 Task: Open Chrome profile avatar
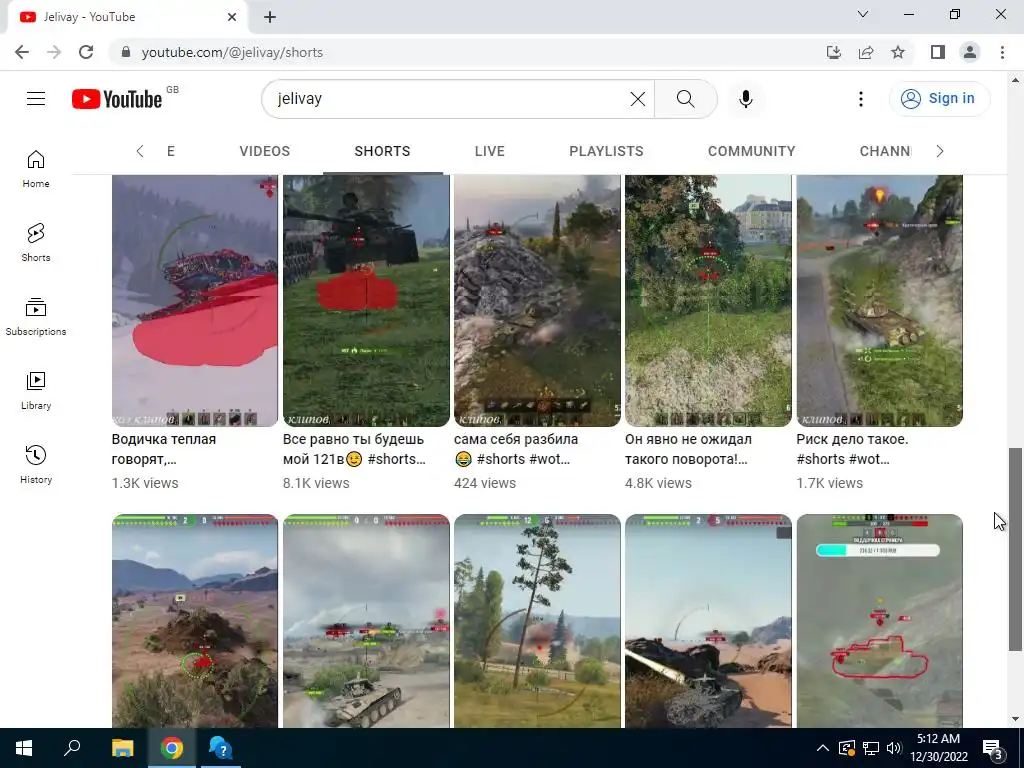tap(970, 52)
